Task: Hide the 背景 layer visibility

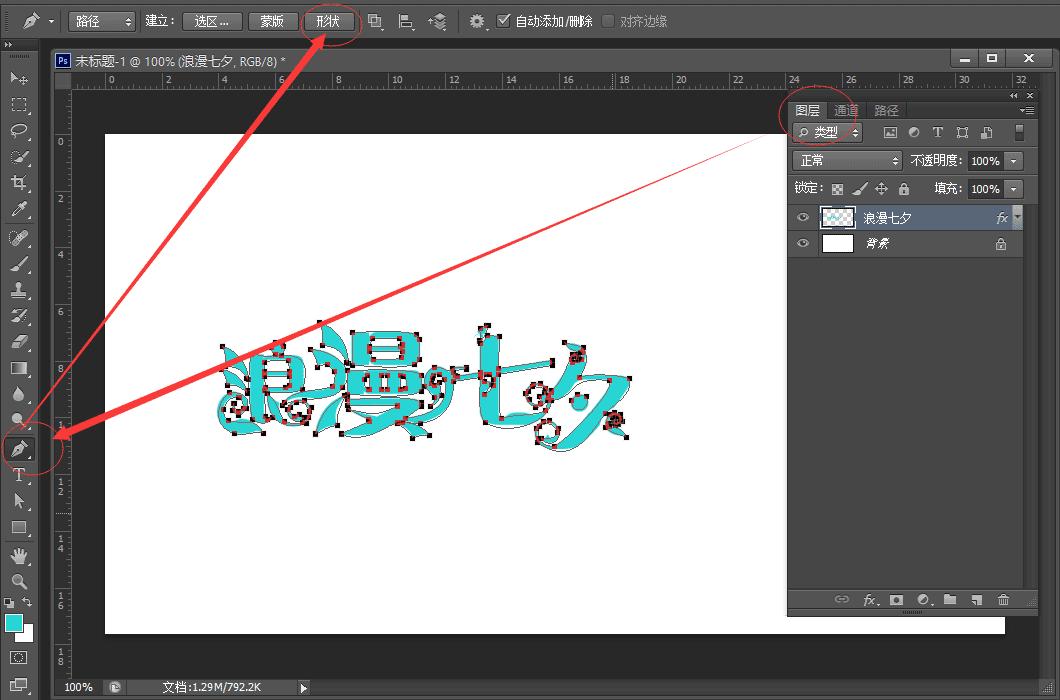Action: tap(803, 243)
